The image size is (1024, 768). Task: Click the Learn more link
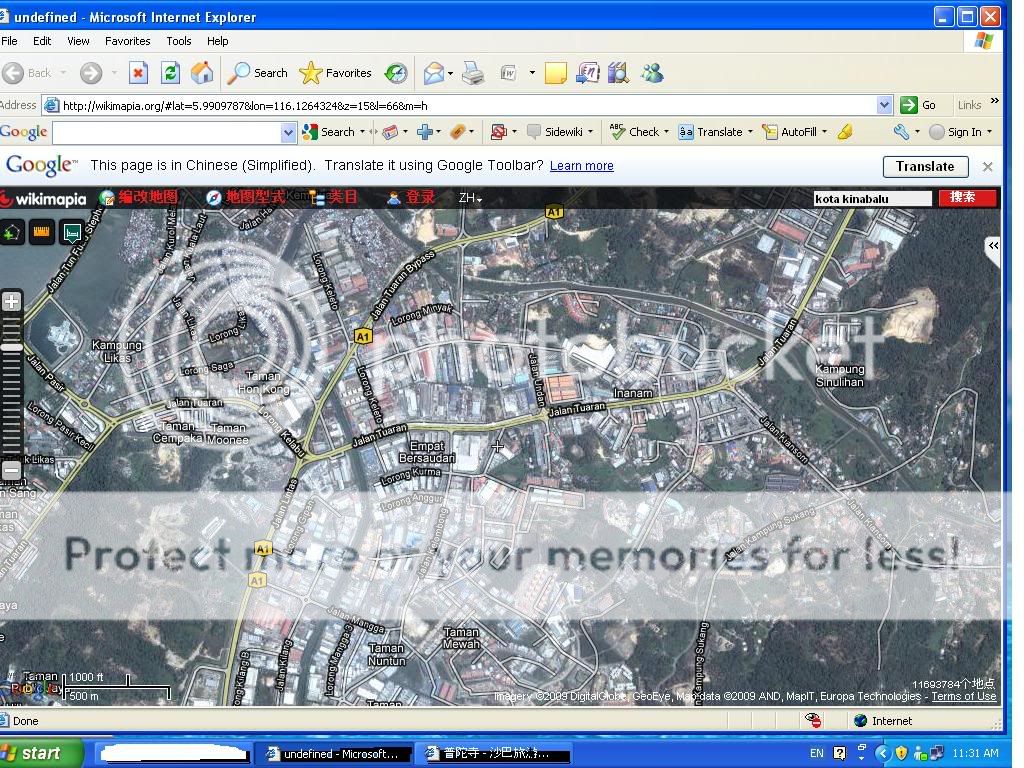(x=581, y=166)
